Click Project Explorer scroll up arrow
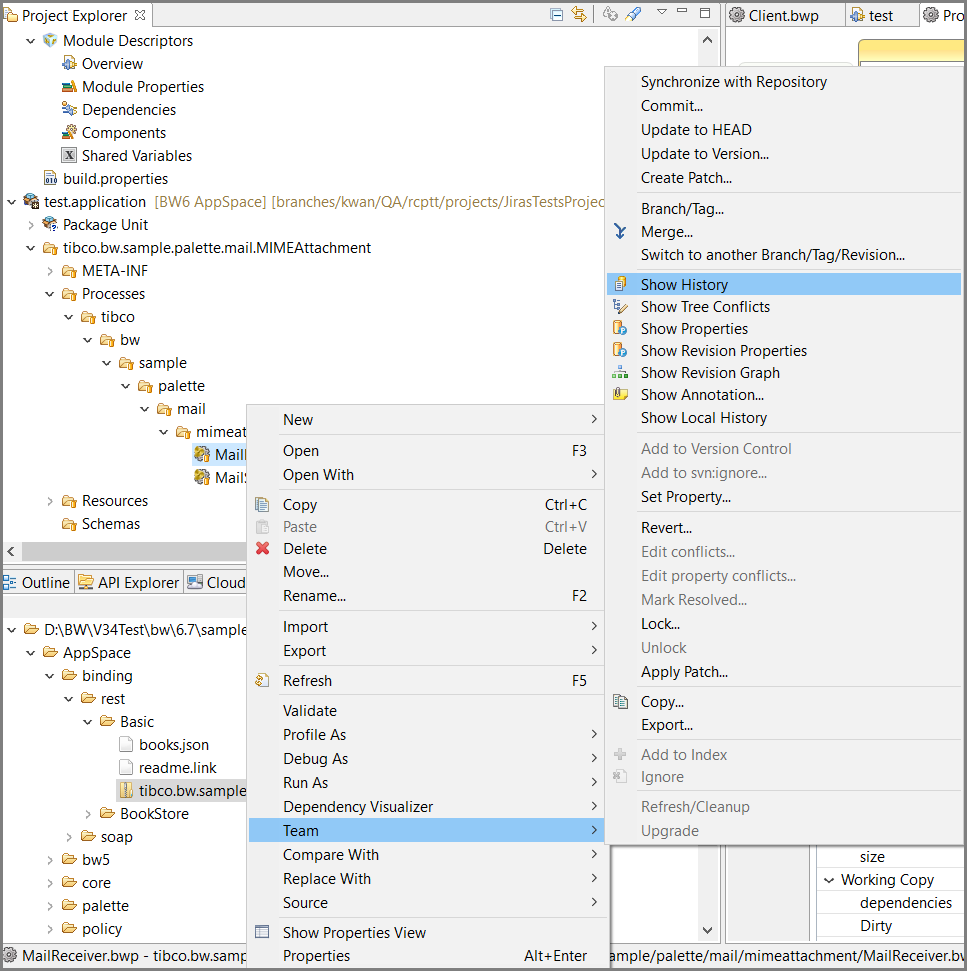This screenshot has width=967, height=971. [x=708, y=40]
